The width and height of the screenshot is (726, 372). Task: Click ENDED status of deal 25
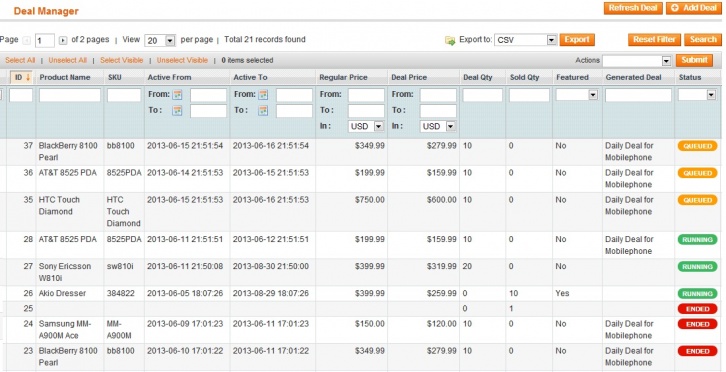pos(697,309)
